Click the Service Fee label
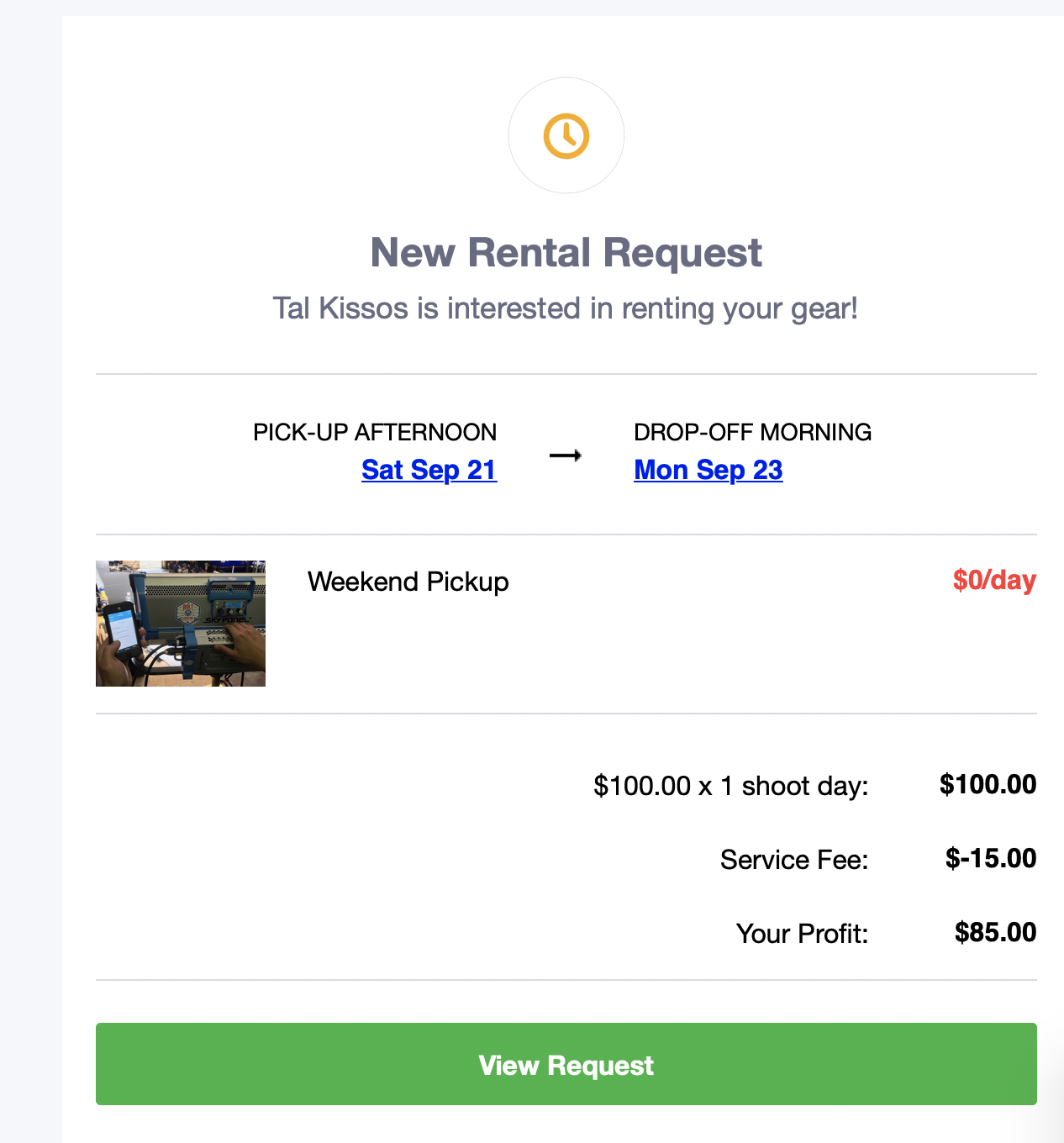 pos(793,860)
